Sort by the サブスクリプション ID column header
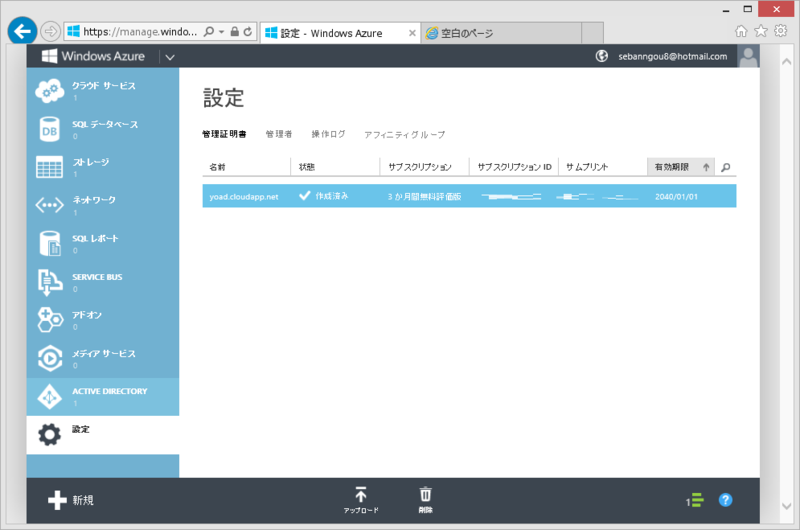 514,167
